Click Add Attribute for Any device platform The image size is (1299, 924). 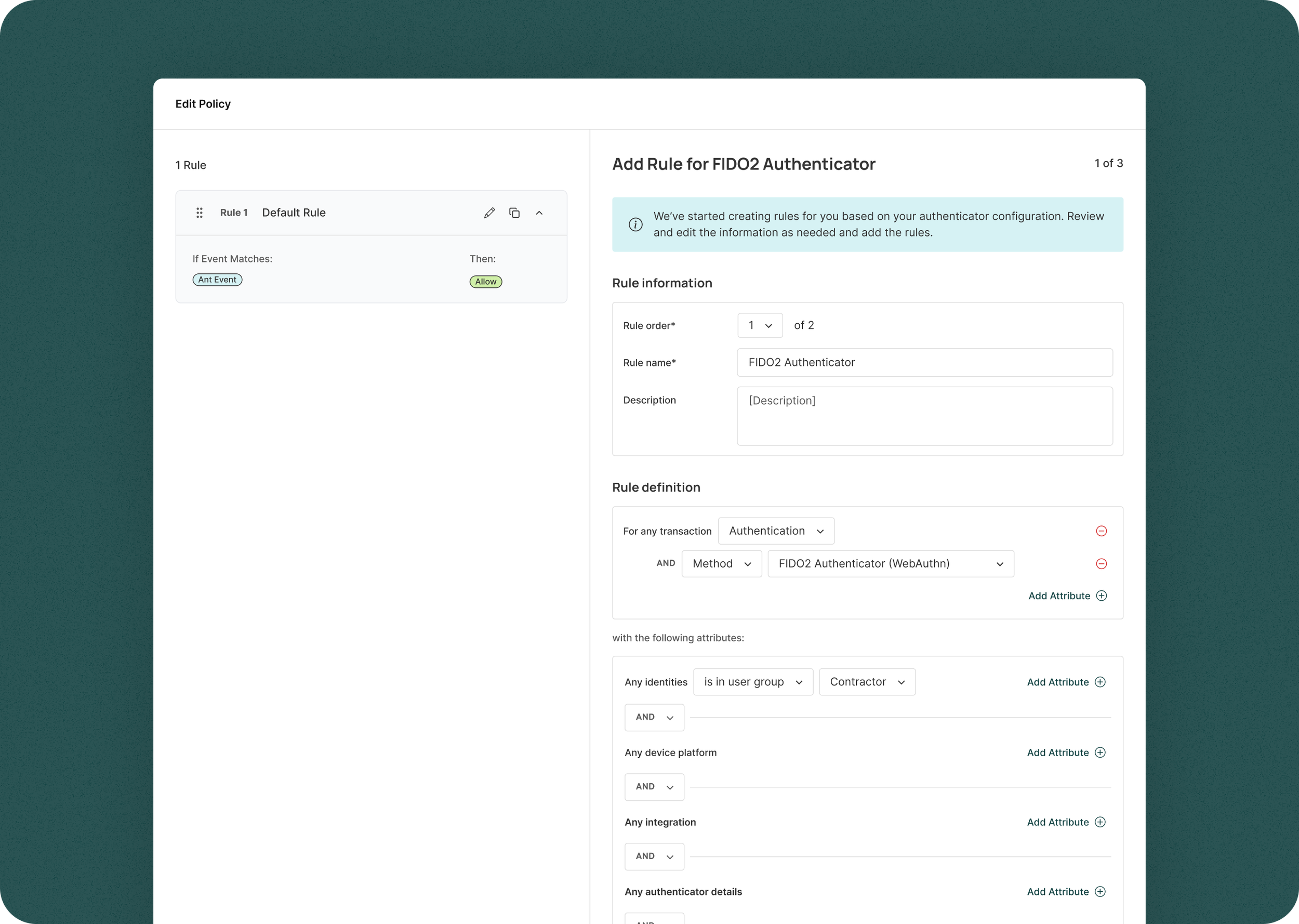tap(1058, 753)
